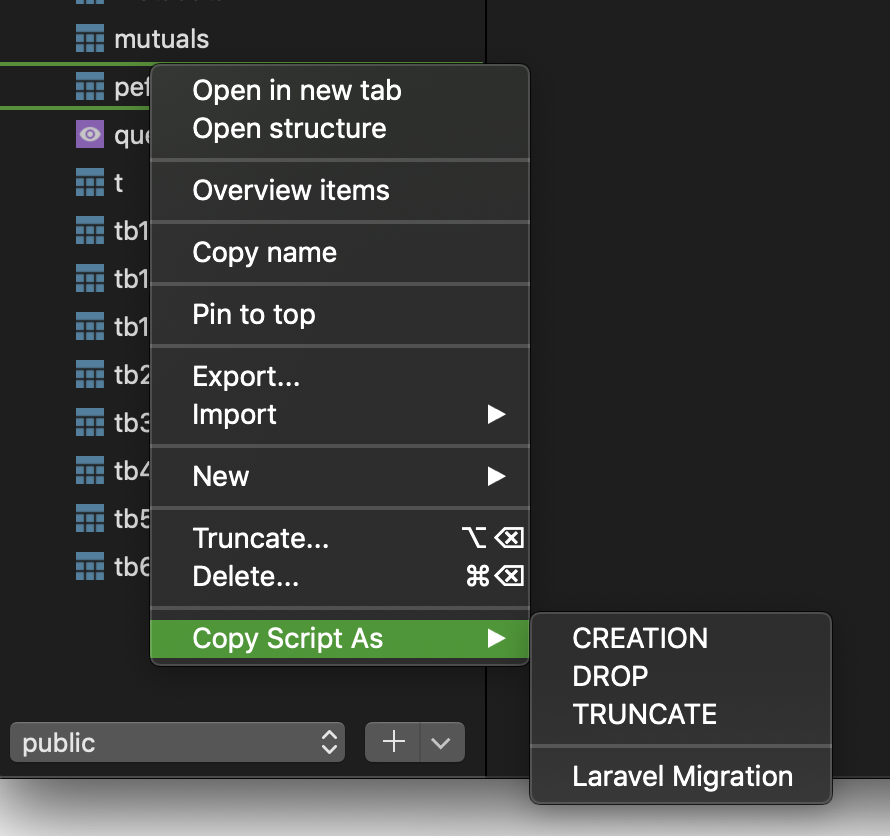Image resolution: width=890 pixels, height=836 pixels.
Task: Select CREATION from the script submenu
Action: tap(641, 638)
